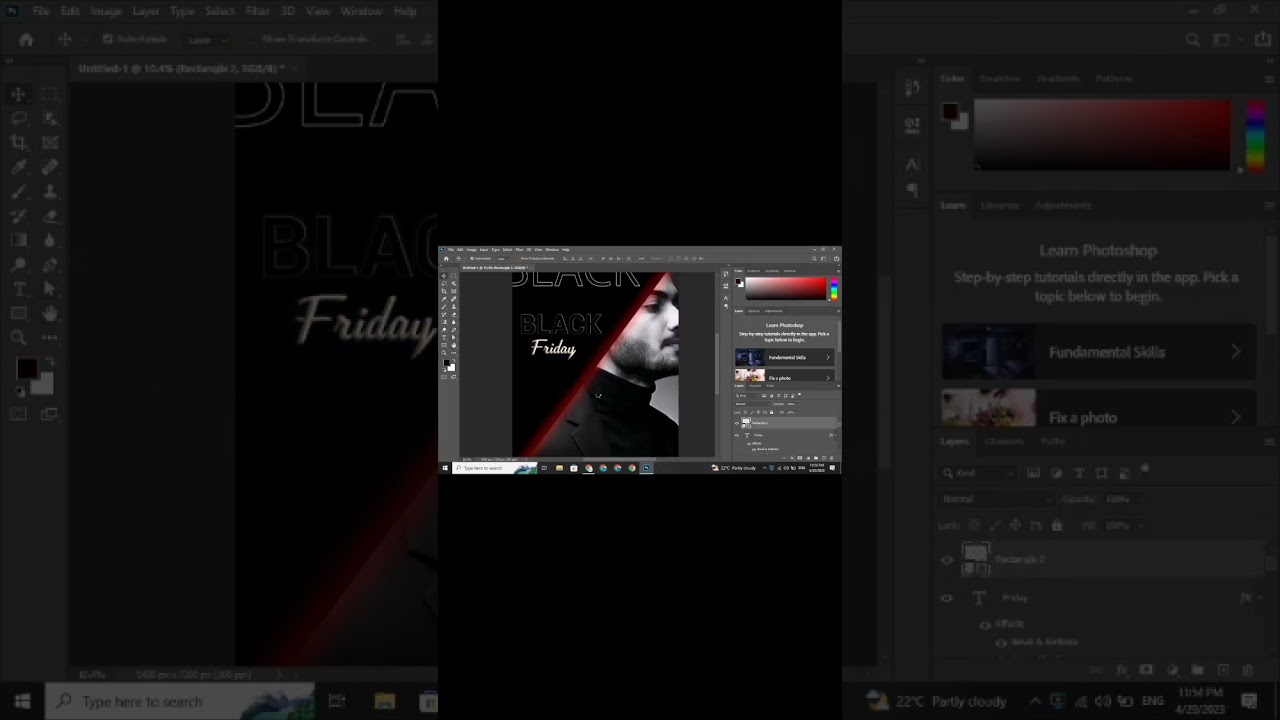Toggle lock transparent pixels in enlarged backdrop Layers
Viewport: 1280px width, 720px height.
(974, 525)
